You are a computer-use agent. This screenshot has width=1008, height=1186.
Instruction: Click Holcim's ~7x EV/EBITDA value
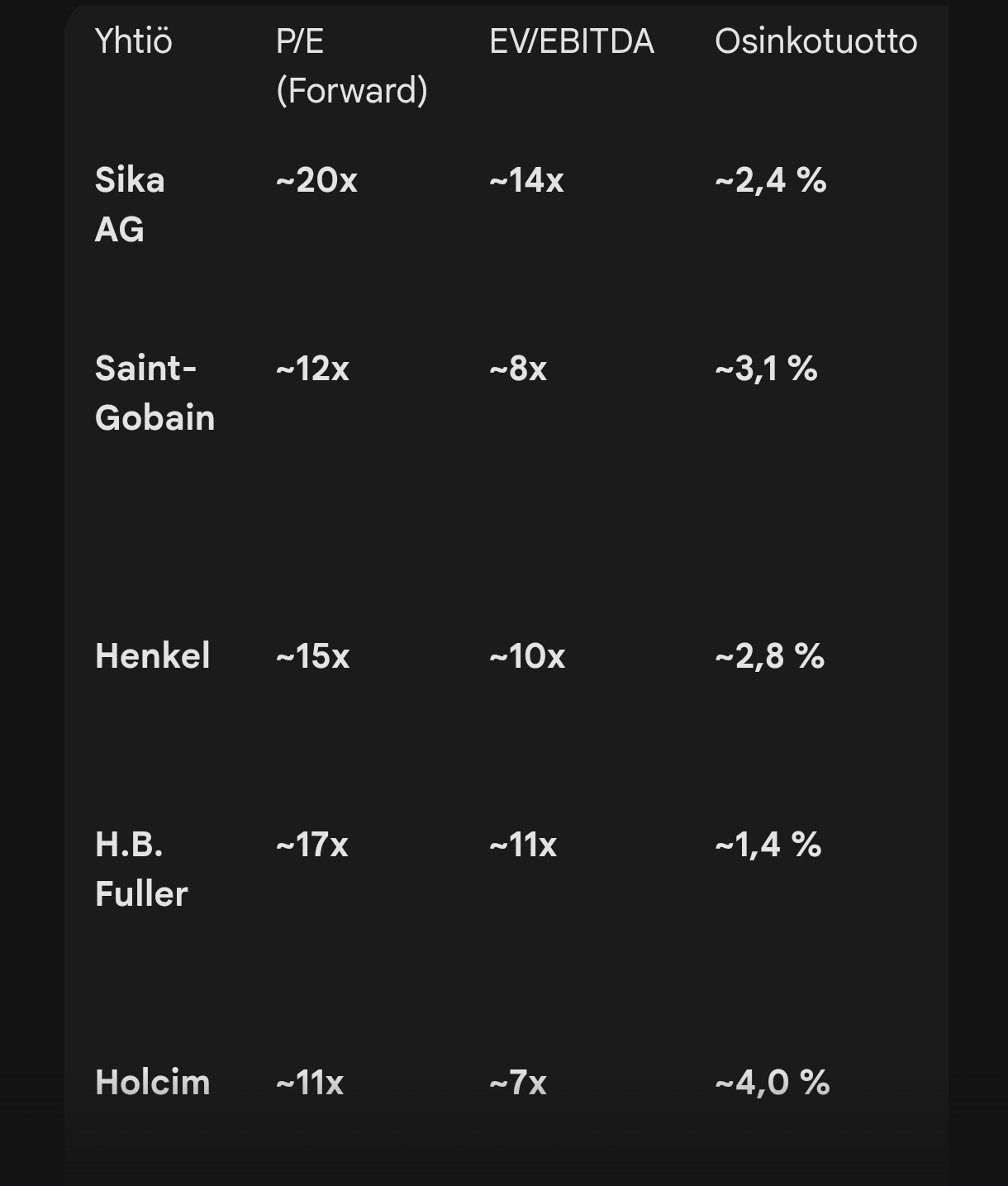(518, 1083)
